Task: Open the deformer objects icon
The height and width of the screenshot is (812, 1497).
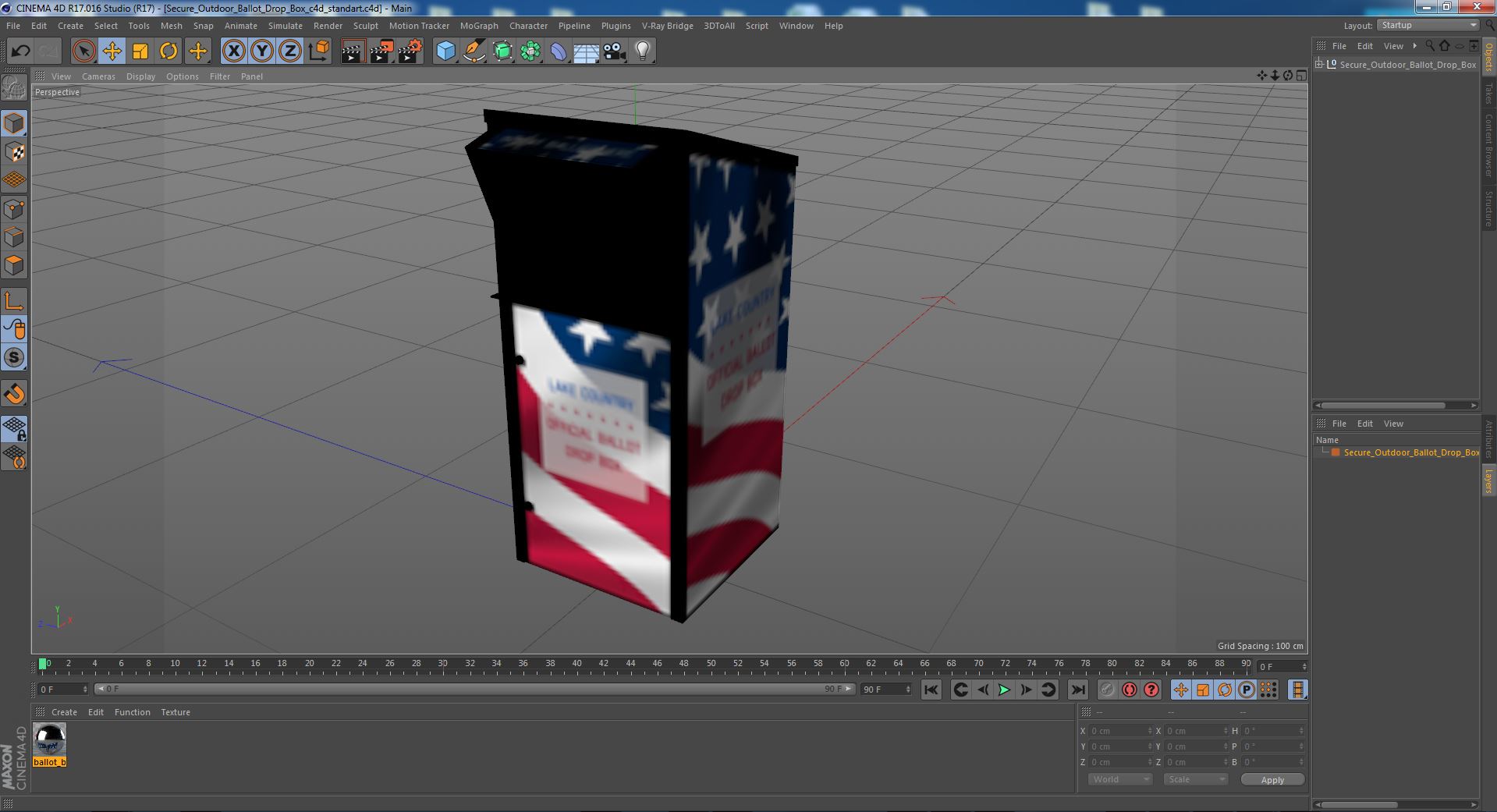Action: click(x=559, y=51)
